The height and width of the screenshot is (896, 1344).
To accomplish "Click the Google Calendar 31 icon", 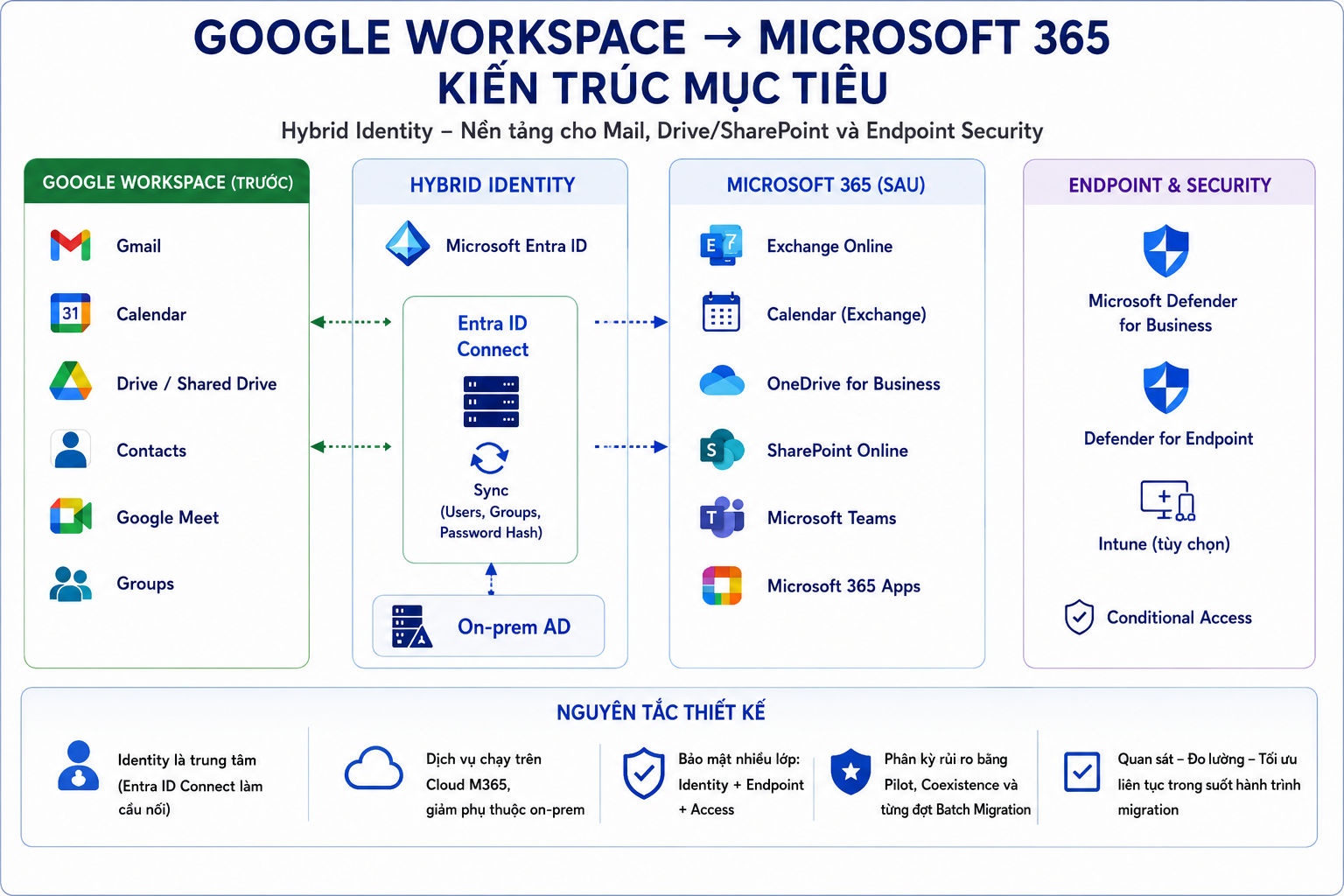I will click(x=71, y=313).
